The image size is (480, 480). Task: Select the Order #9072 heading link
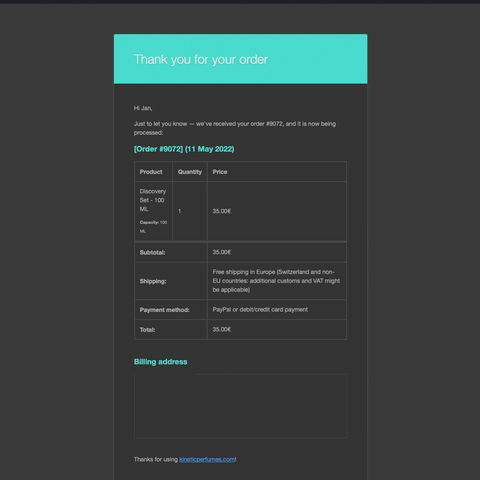coord(184,149)
